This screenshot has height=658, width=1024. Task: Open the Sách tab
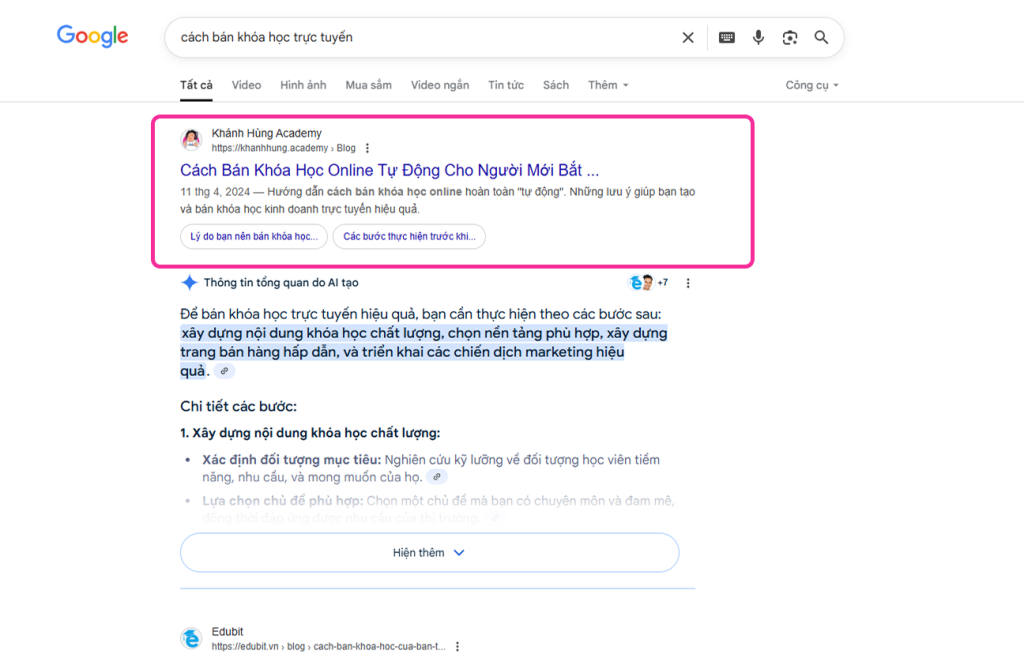coord(556,85)
